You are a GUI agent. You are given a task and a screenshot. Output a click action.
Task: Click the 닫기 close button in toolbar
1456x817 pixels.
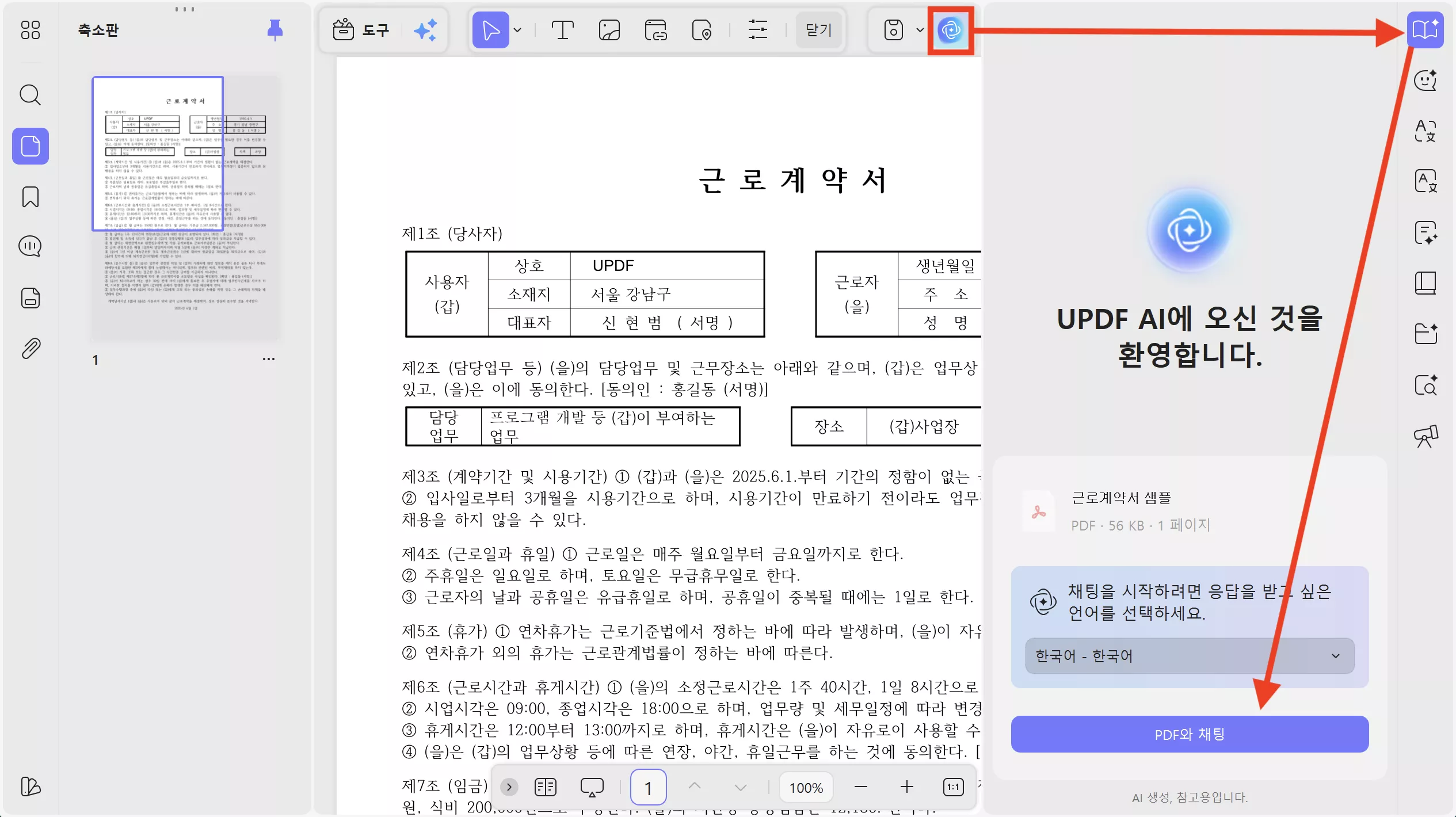point(817,29)
